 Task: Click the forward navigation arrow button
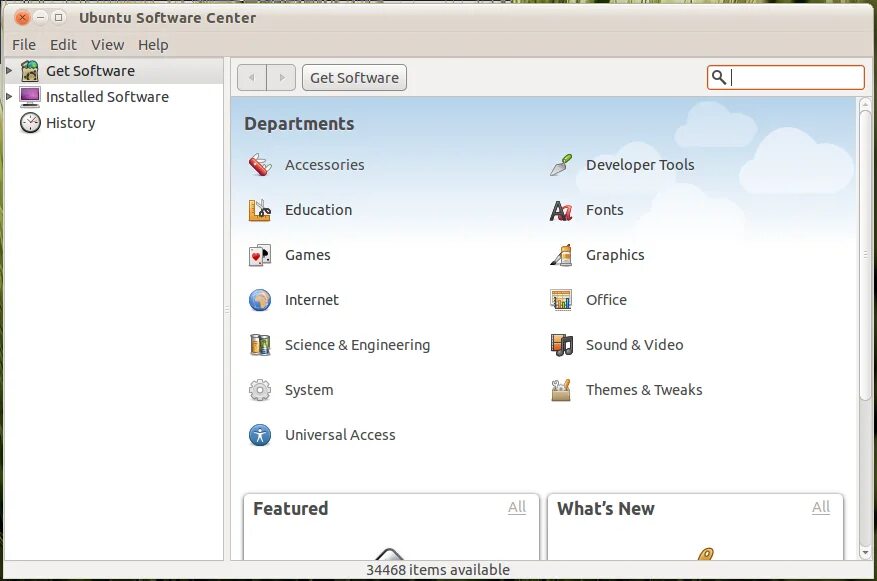point(281,77)
